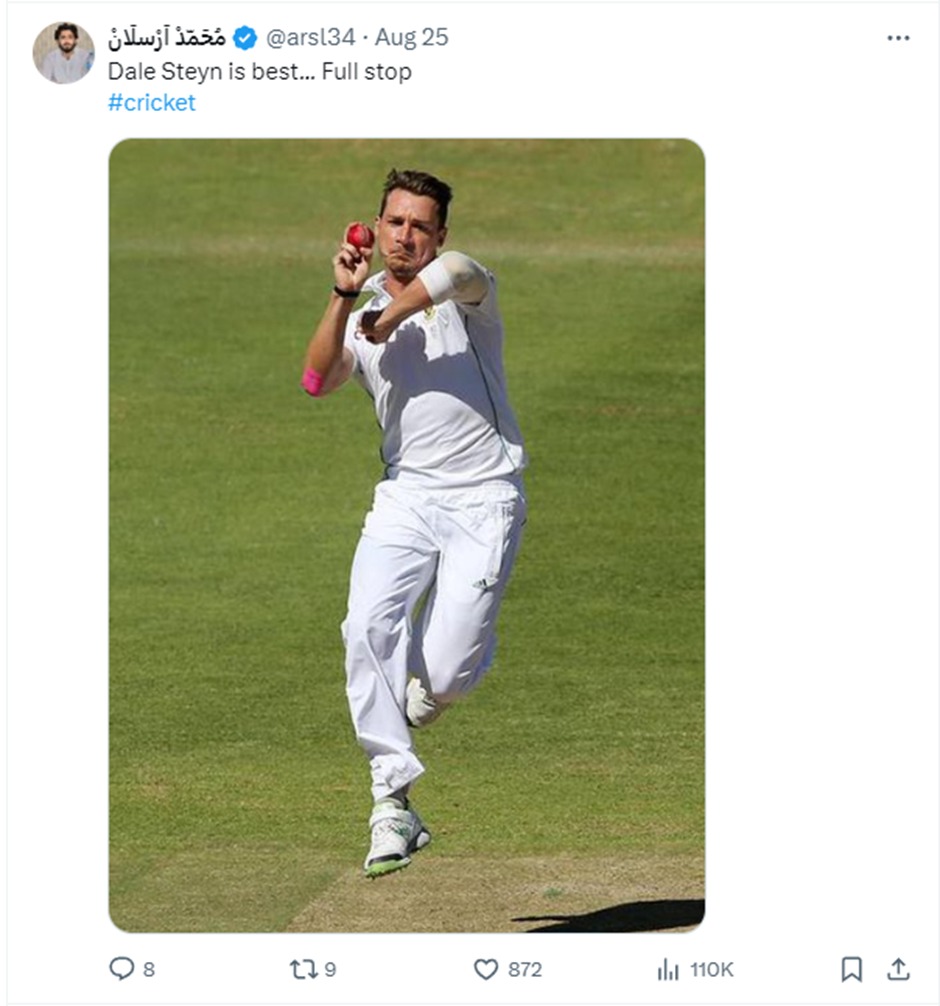Image resolution: width=940 pixels, height=1006 pixels.
Task: Click the author's Arabic display name
Action: 167,38
